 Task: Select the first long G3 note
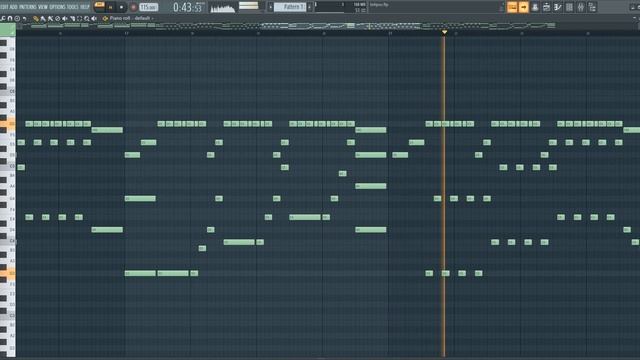[x=140, y=273]
